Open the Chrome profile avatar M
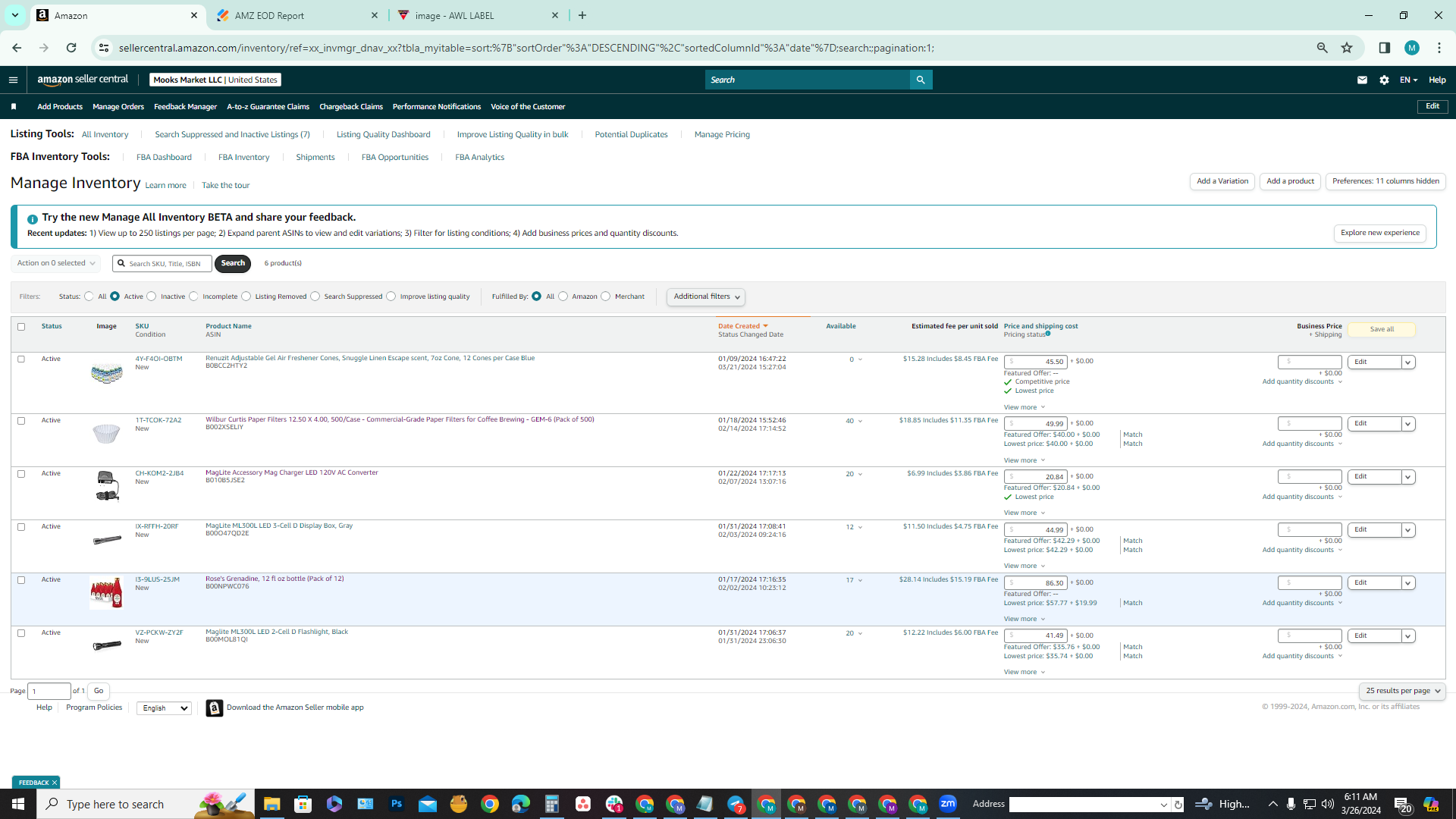This screenshot has height=819, width=1456. coord(1411,48)
